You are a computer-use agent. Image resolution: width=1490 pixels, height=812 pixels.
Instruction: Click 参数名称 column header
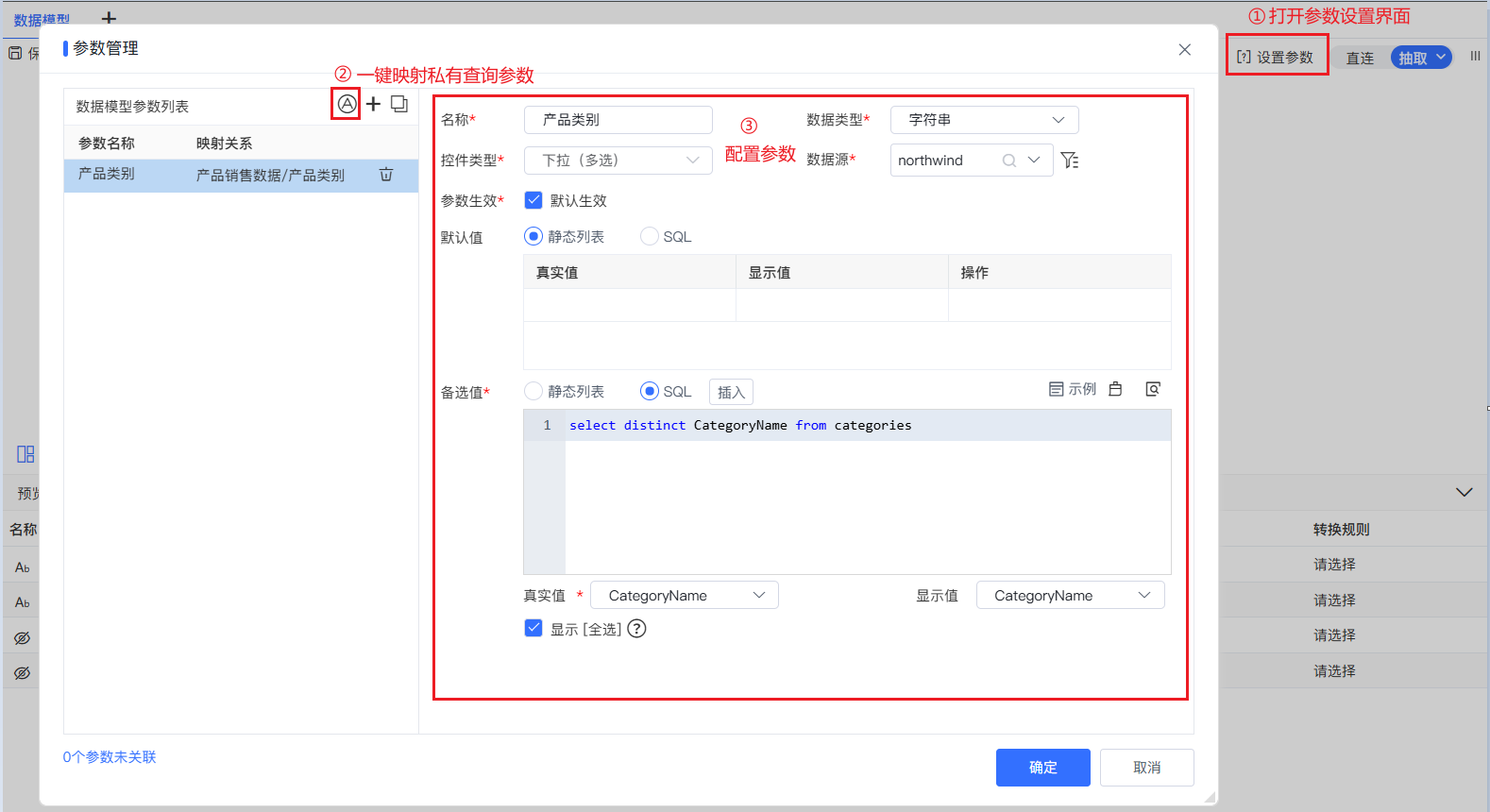coord(107,144)
